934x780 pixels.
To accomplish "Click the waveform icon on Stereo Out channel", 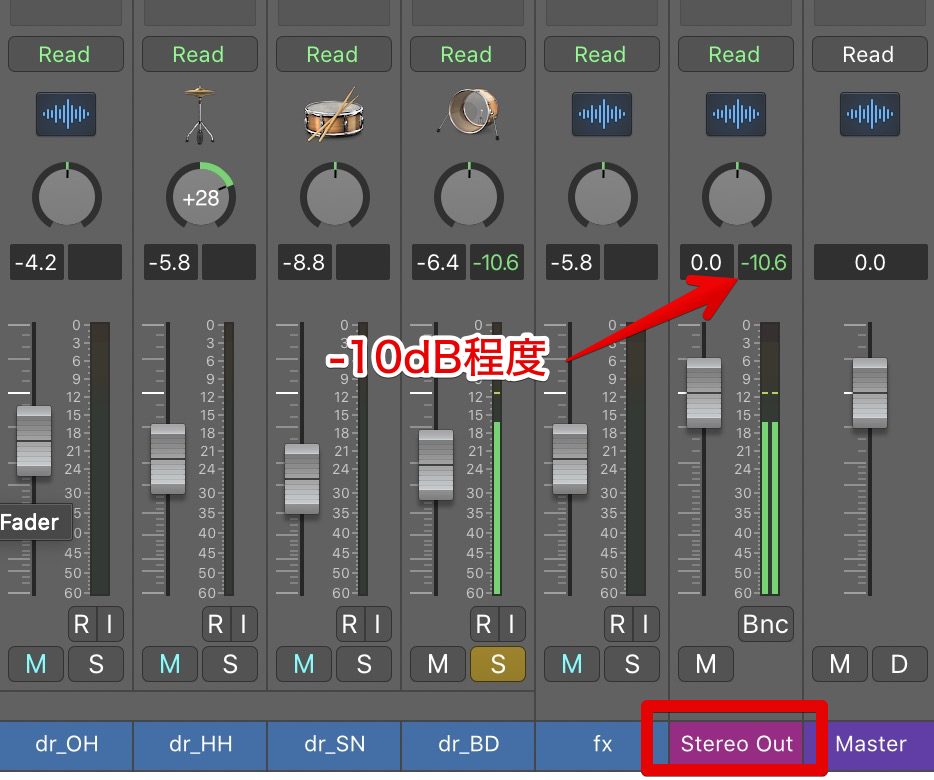I will point(735,113).
